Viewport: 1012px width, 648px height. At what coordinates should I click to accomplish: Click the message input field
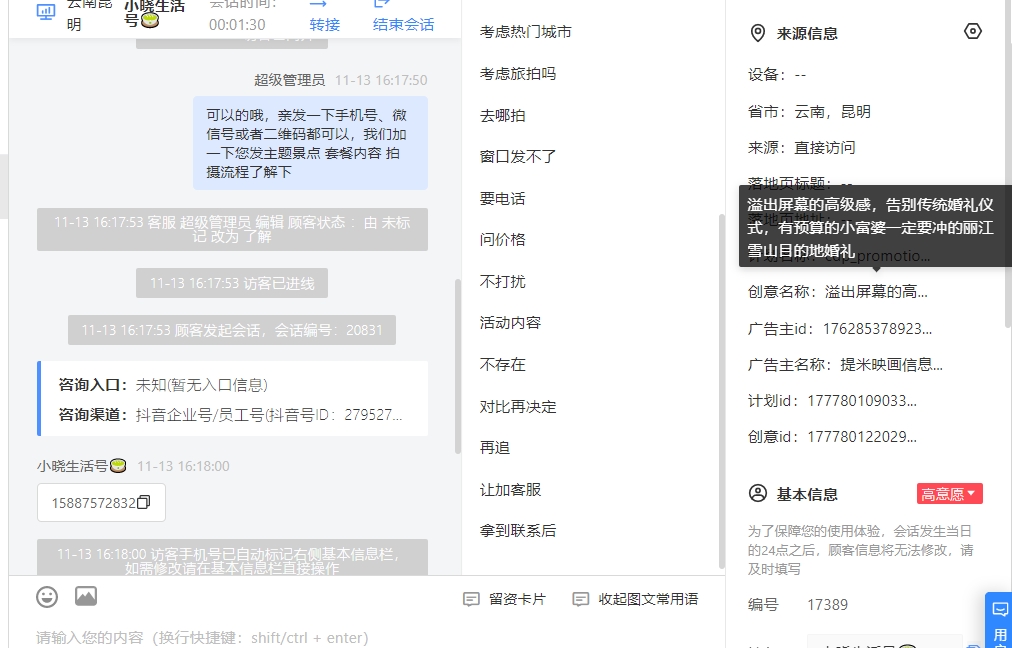[x=367, y=637]
